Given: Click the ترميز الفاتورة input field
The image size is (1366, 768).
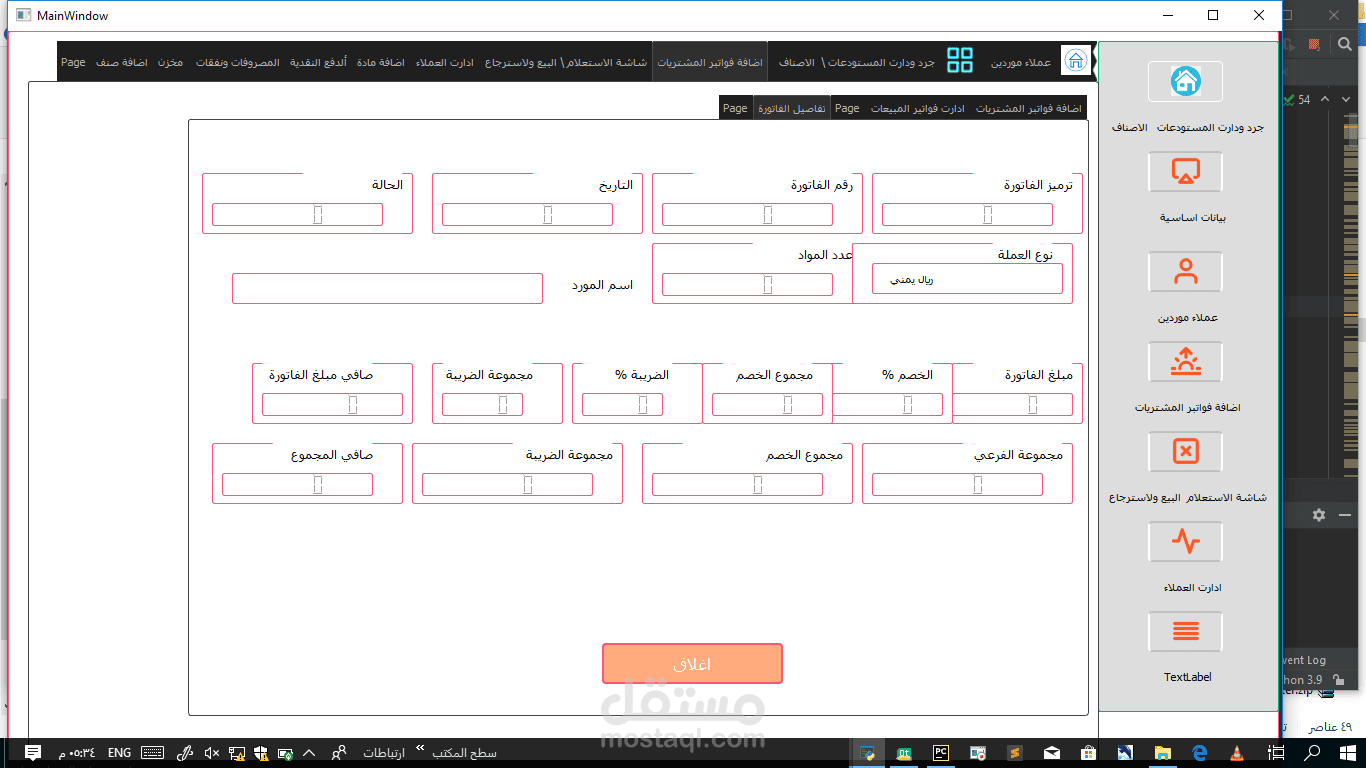Looking at the screenshot, I should [967, 214].
